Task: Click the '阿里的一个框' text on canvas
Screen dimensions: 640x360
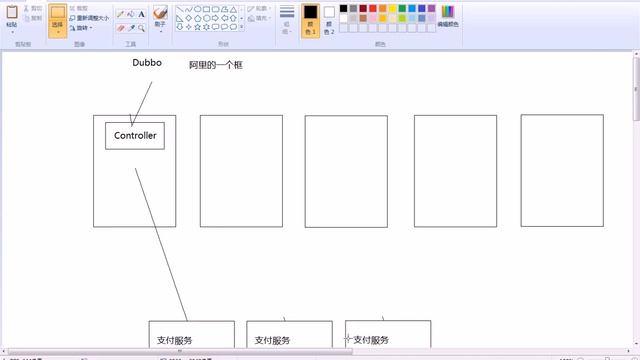Action: point(216,65)
